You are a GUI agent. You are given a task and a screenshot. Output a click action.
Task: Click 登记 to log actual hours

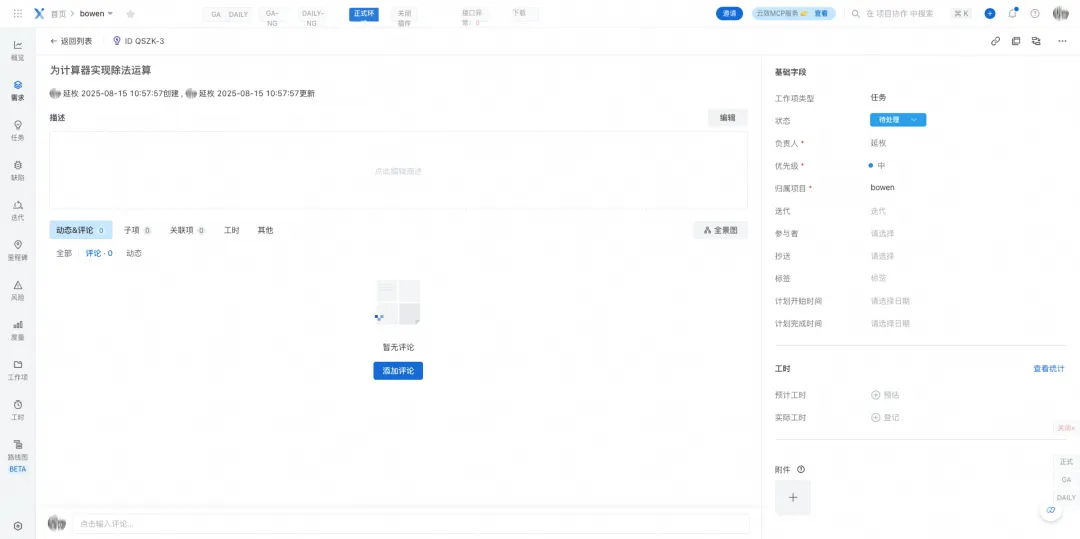tap(885, 417)
